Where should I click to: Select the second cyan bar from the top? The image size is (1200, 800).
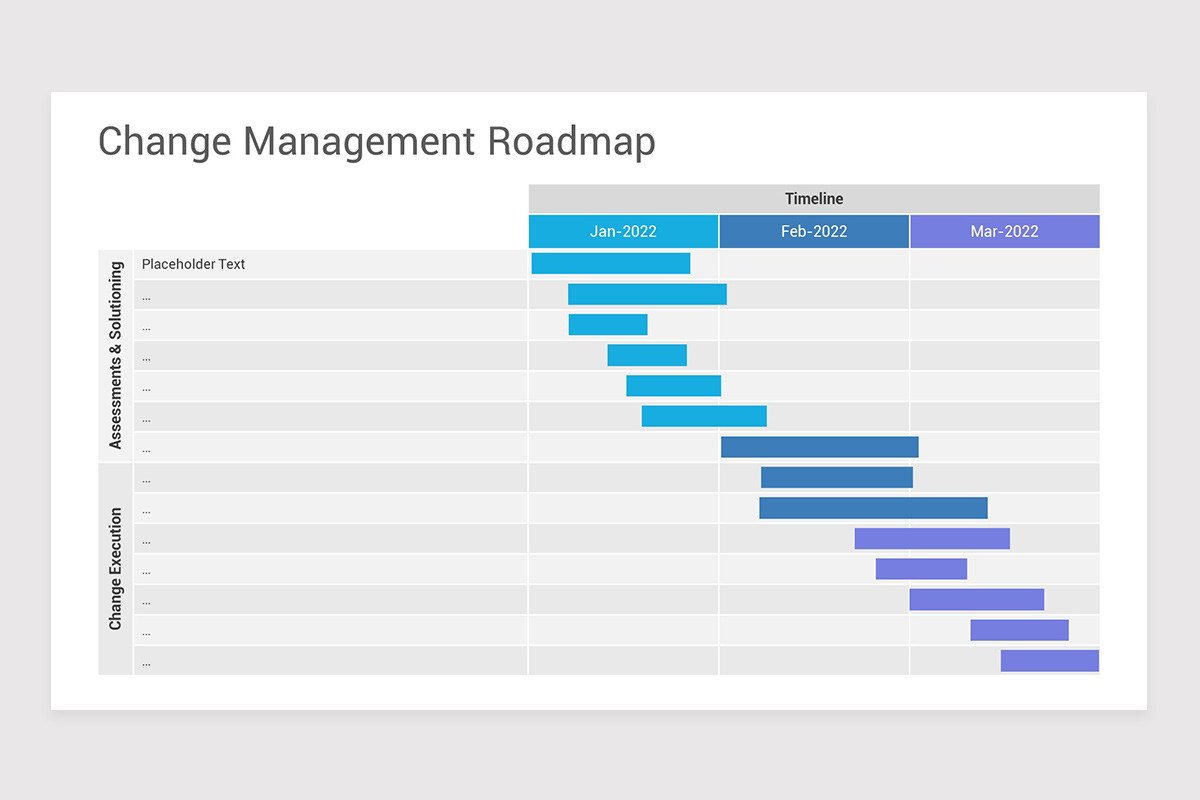tap(647, 294)
